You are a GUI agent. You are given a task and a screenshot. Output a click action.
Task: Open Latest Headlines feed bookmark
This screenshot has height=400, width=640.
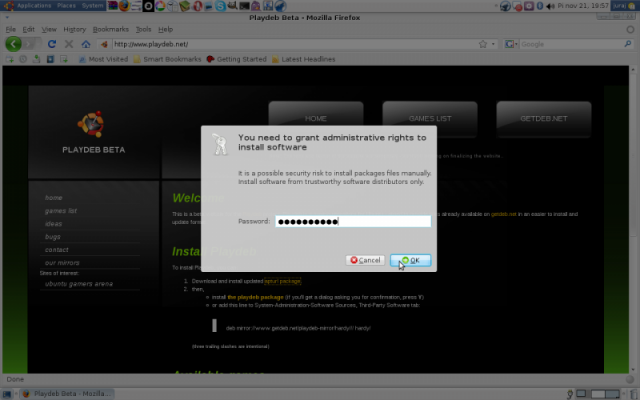point(303,59)
